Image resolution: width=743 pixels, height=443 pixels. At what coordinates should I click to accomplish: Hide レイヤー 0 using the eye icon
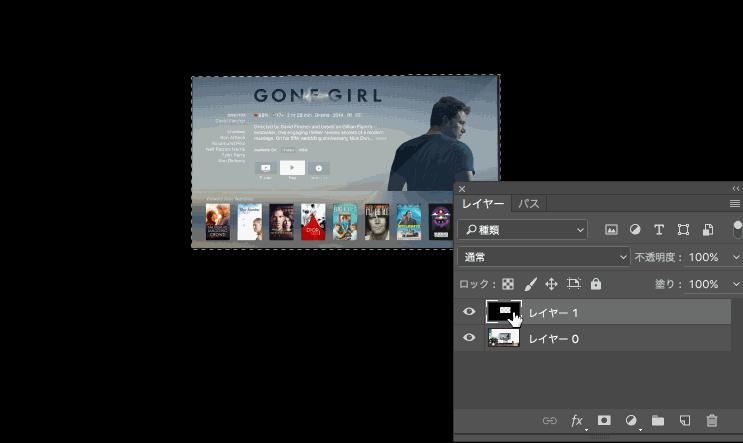tap(469, 338)
